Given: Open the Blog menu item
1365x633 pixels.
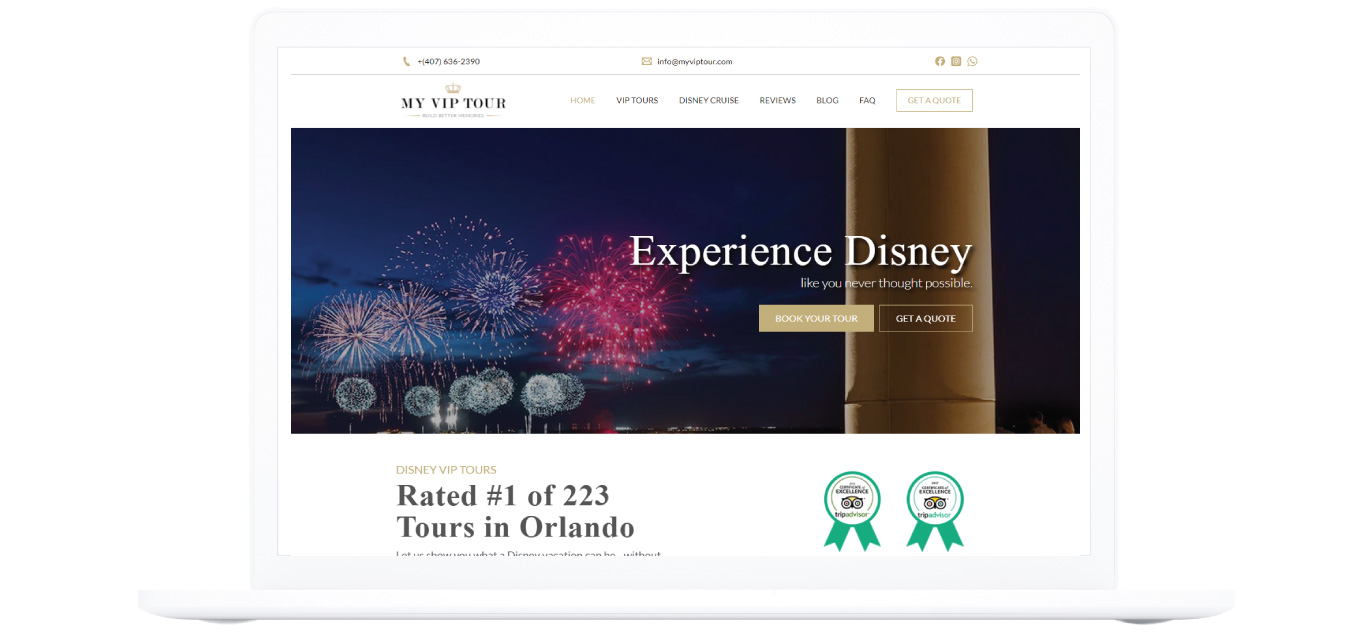Looking at the screenshot, I should (x=827, y=100).
